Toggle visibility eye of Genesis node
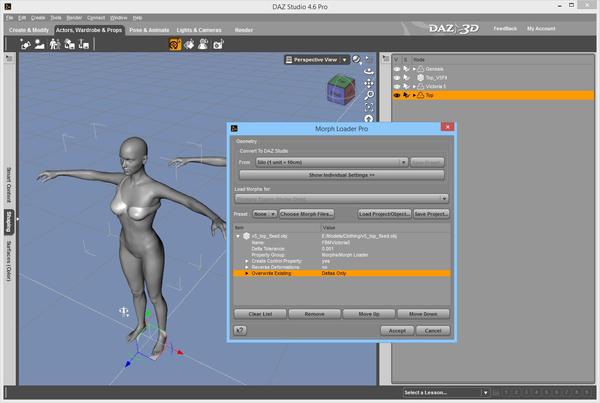 (397, 69)
